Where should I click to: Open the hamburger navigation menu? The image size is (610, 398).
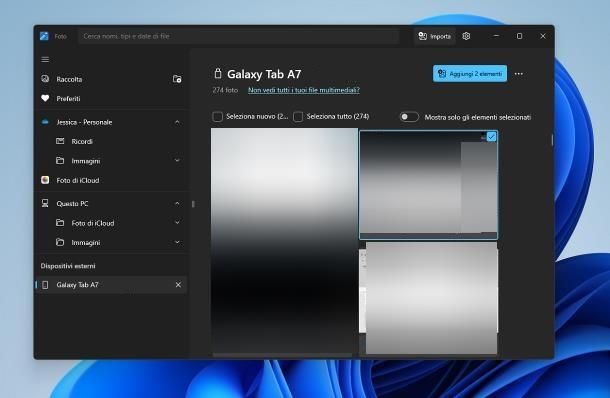click(x=45, y=59)
